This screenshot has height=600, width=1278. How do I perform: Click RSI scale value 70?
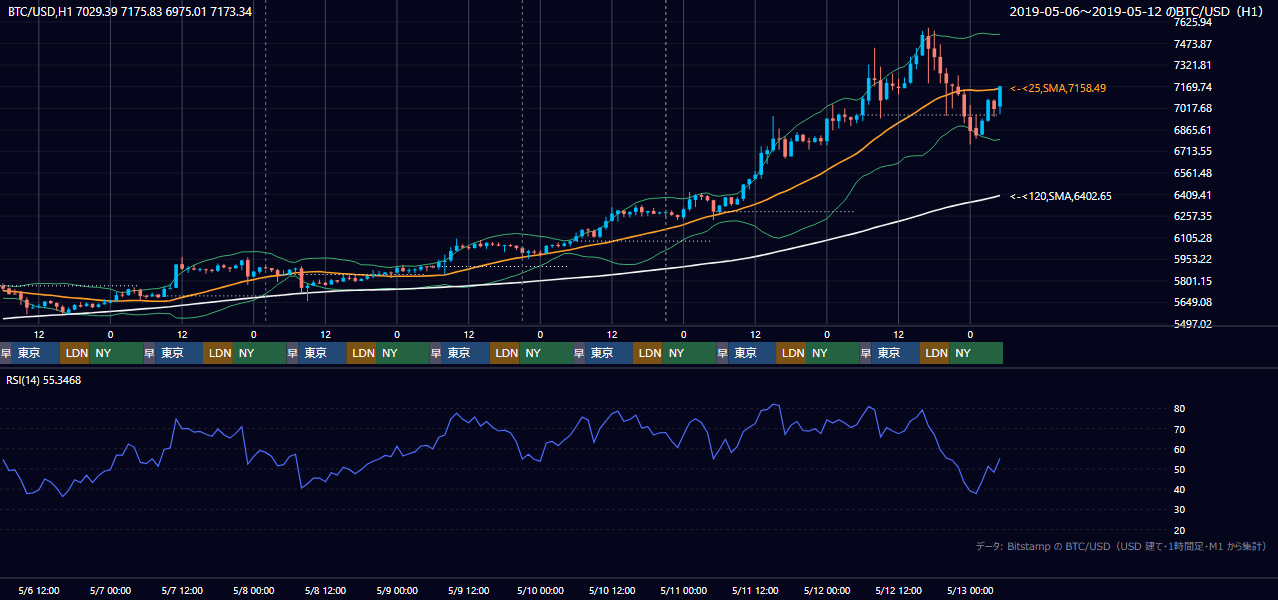1180,429
